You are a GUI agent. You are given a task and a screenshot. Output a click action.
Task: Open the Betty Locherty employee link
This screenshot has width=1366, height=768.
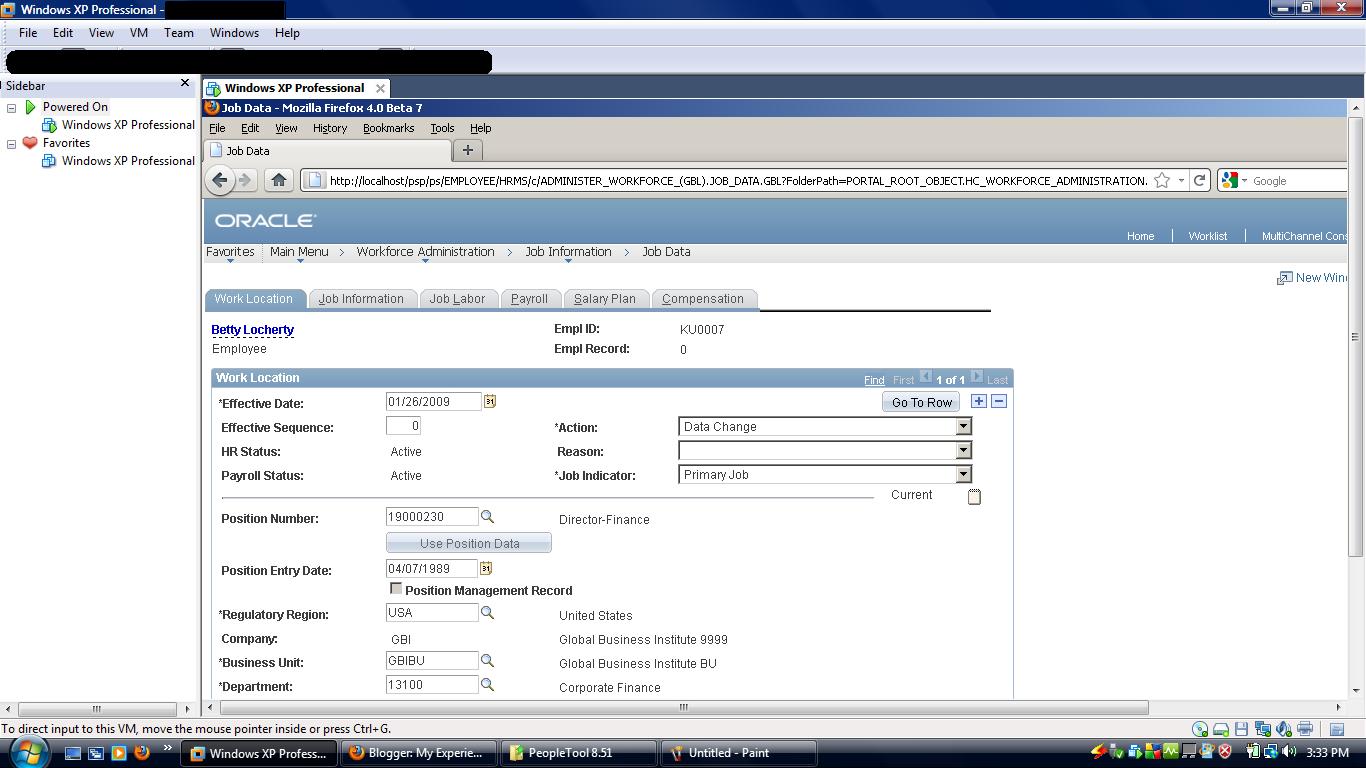pyautogui.click(x=252, y=329)
